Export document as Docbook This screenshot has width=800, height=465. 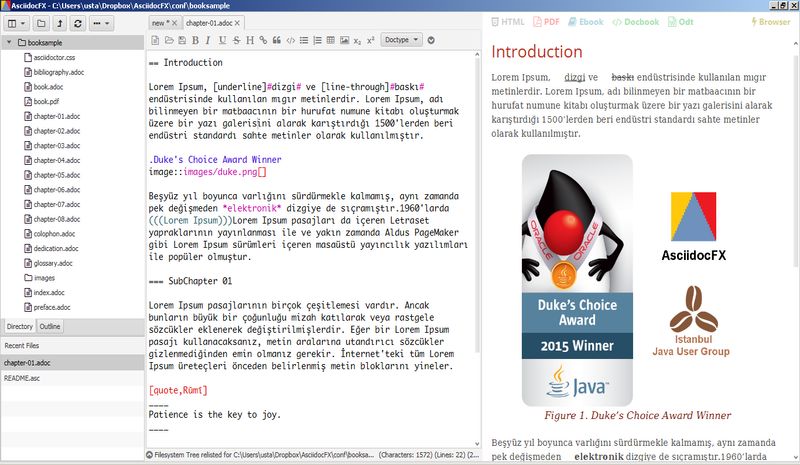[636, 22]
